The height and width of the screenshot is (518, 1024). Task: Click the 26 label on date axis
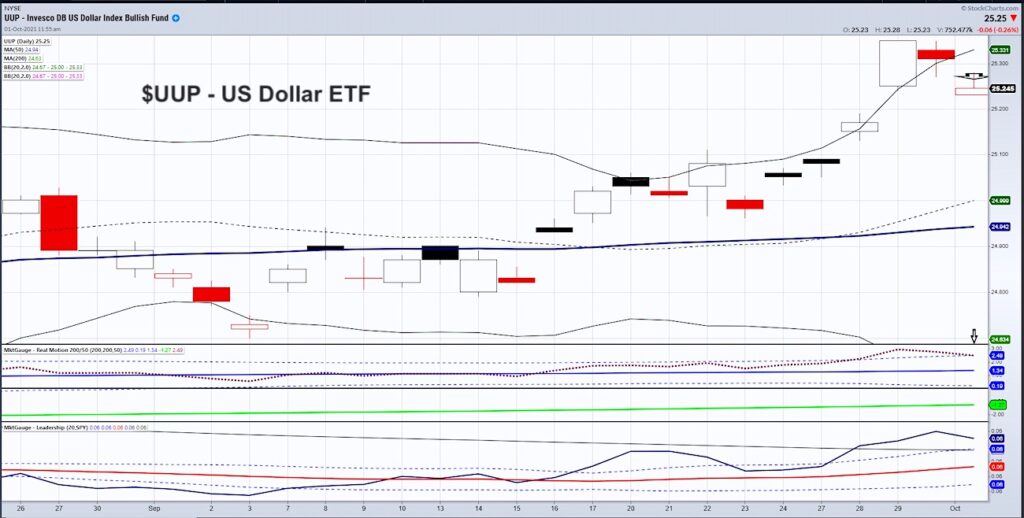(x=21, y=508)
